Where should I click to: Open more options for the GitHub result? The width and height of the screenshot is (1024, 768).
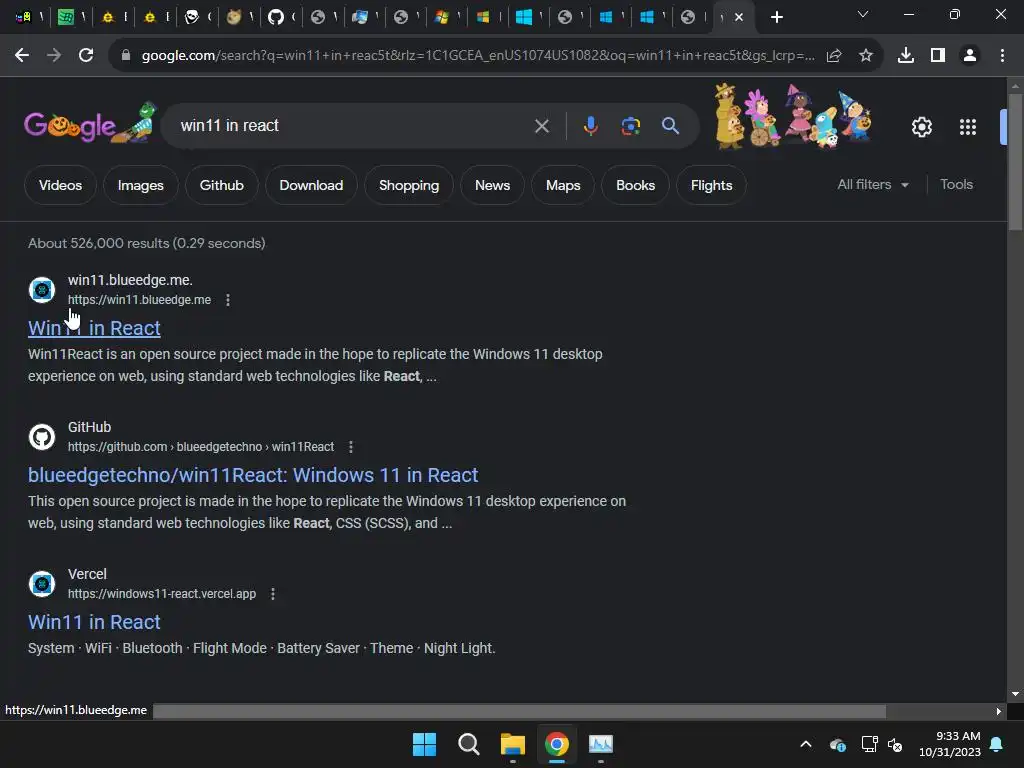[x=351, y=447]
